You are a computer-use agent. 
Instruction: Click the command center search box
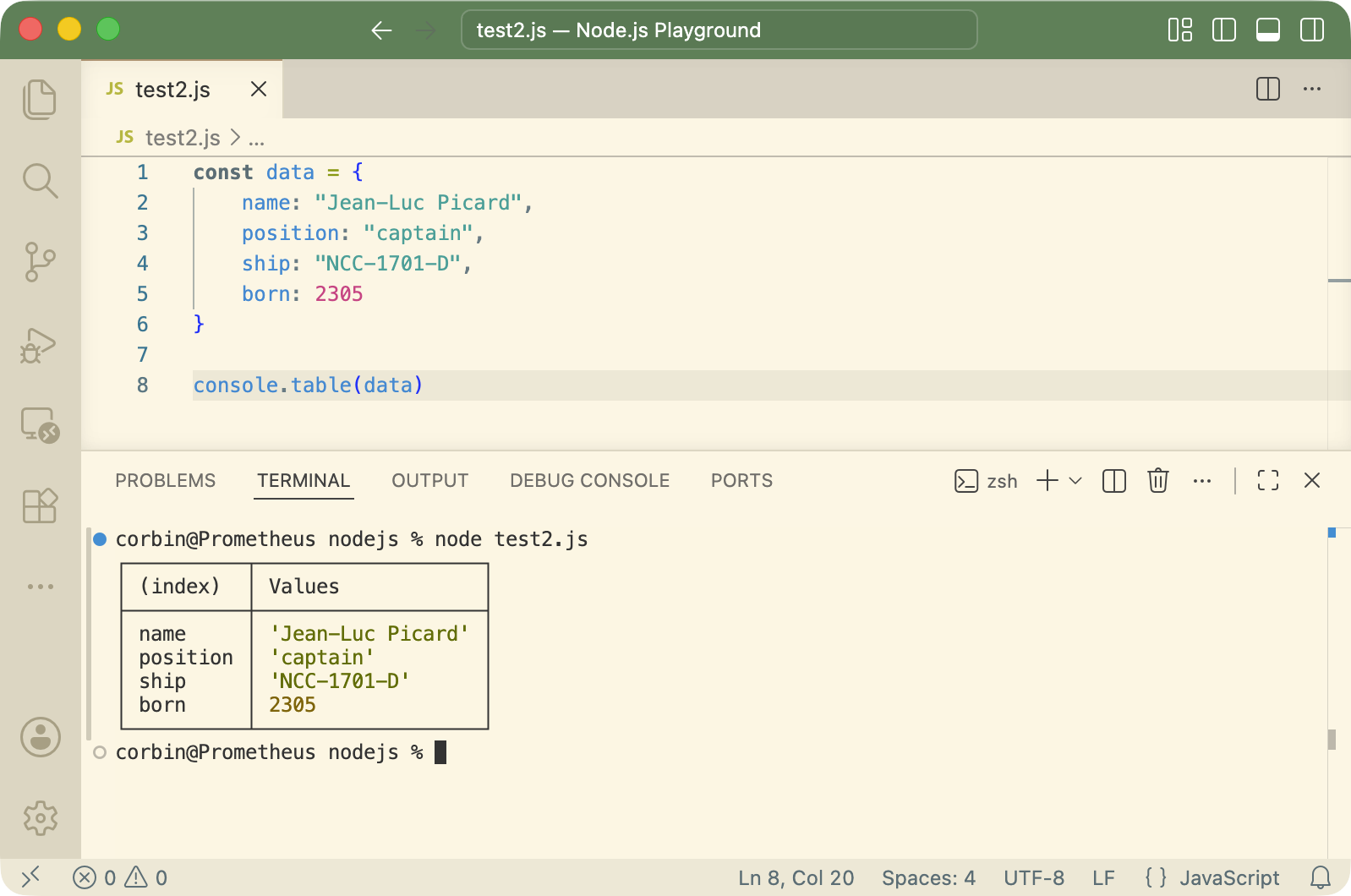tap(719, 30)
